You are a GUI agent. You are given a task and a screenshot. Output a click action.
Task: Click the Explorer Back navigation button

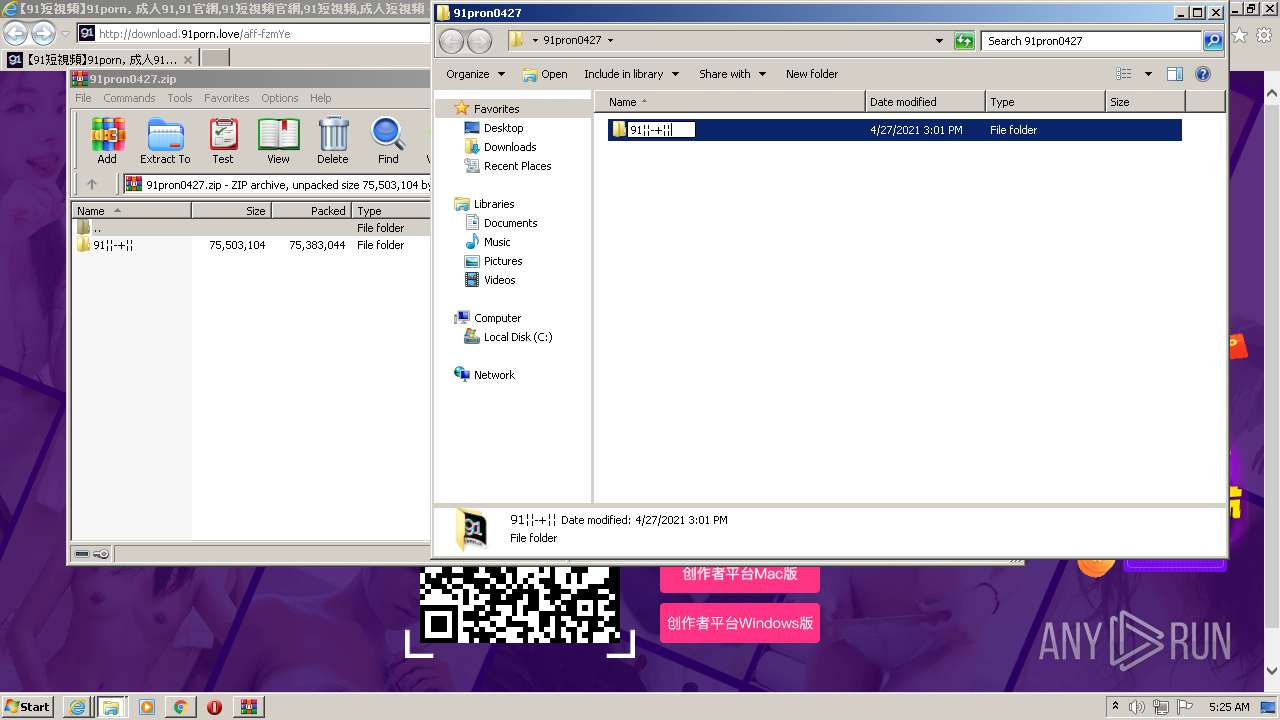[x=452, y=41]
